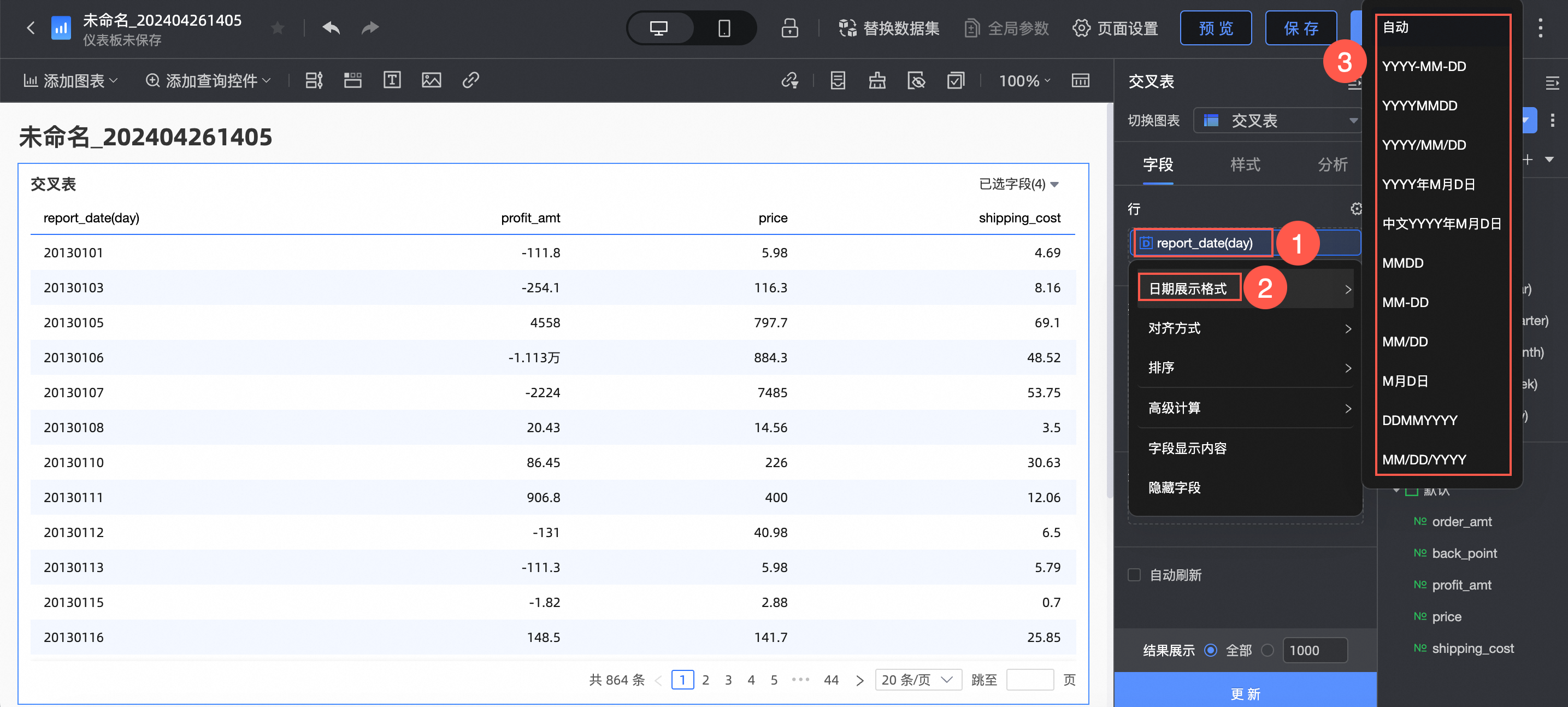1568x707 pixels.
Task: Click the row settings gear icon
Action: click(1356, 209)
